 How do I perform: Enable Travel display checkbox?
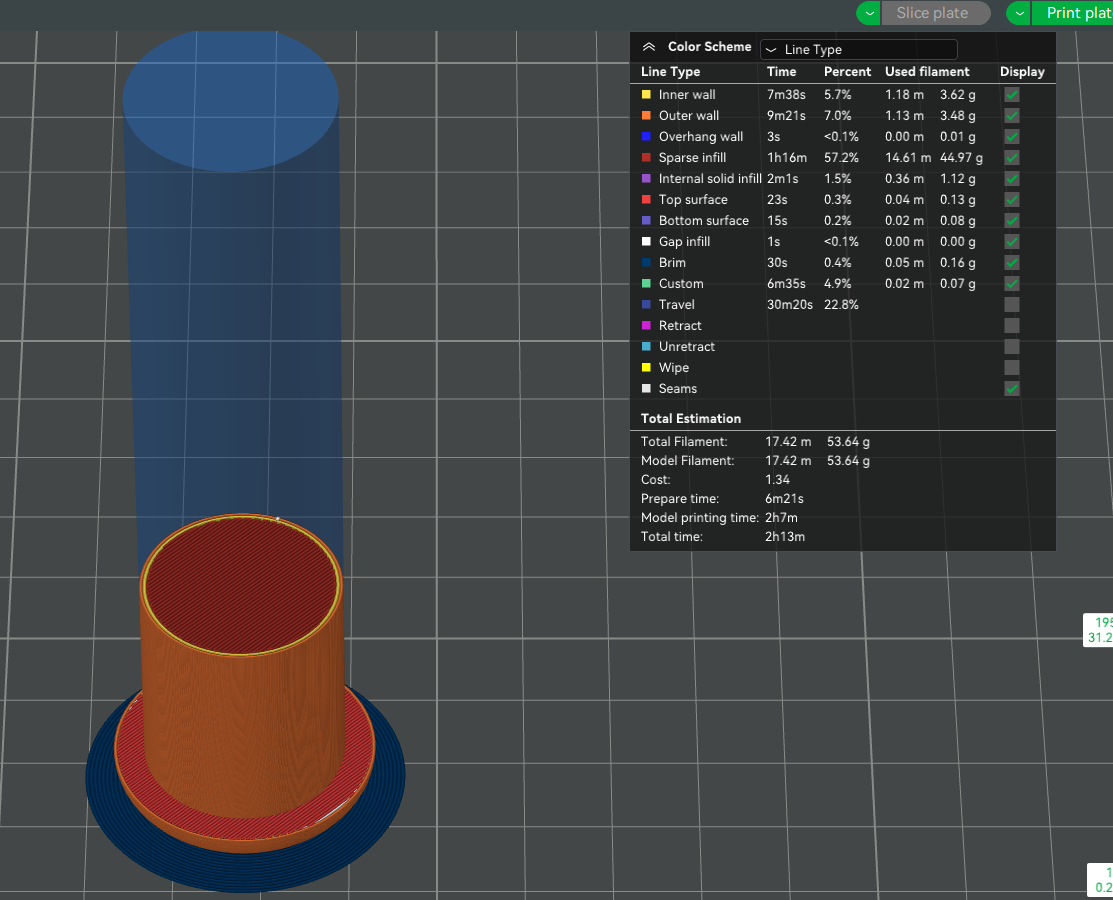pos(1011,304)
